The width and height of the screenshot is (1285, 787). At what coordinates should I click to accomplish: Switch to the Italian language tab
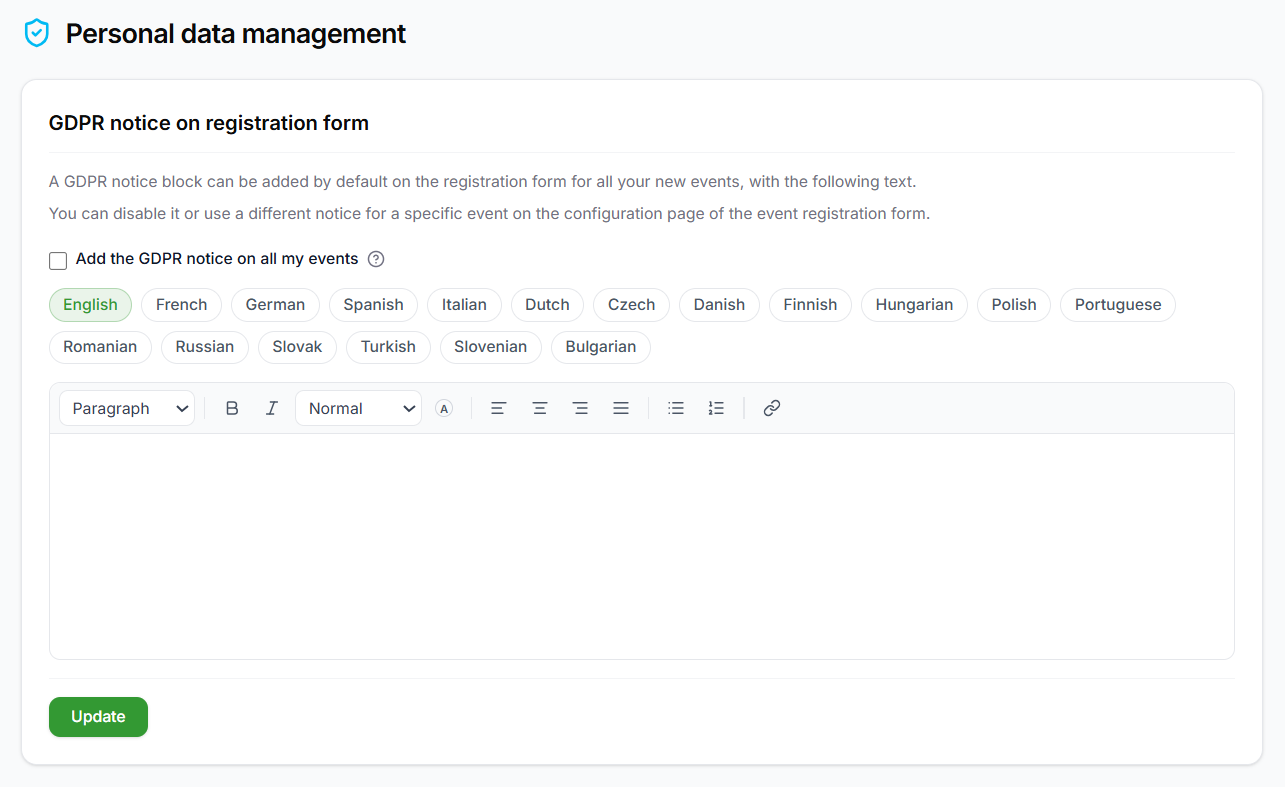[464, 305]
